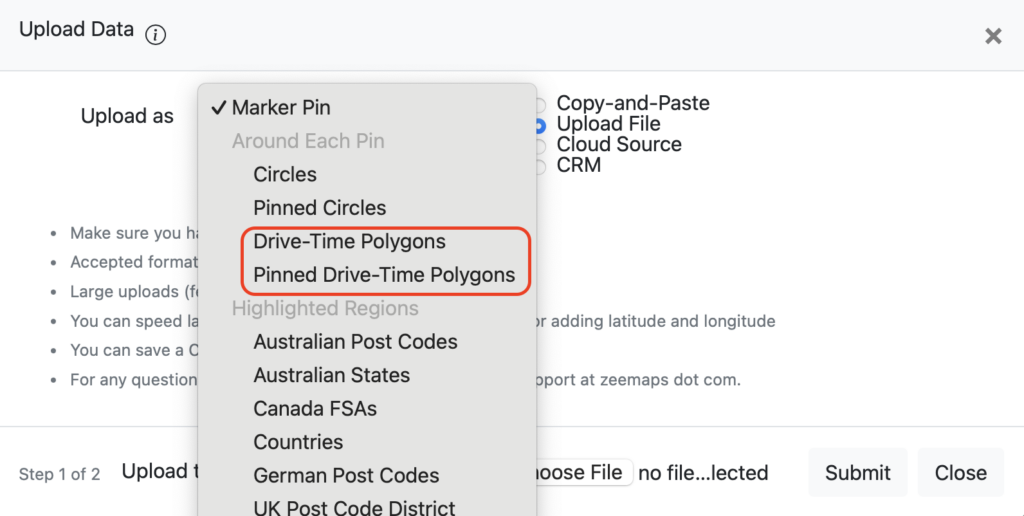Pick Pinned Drive-Time Polygons option
This screenshot has height=516, width=1024.
pyautogui.click(x=367, y=275)
